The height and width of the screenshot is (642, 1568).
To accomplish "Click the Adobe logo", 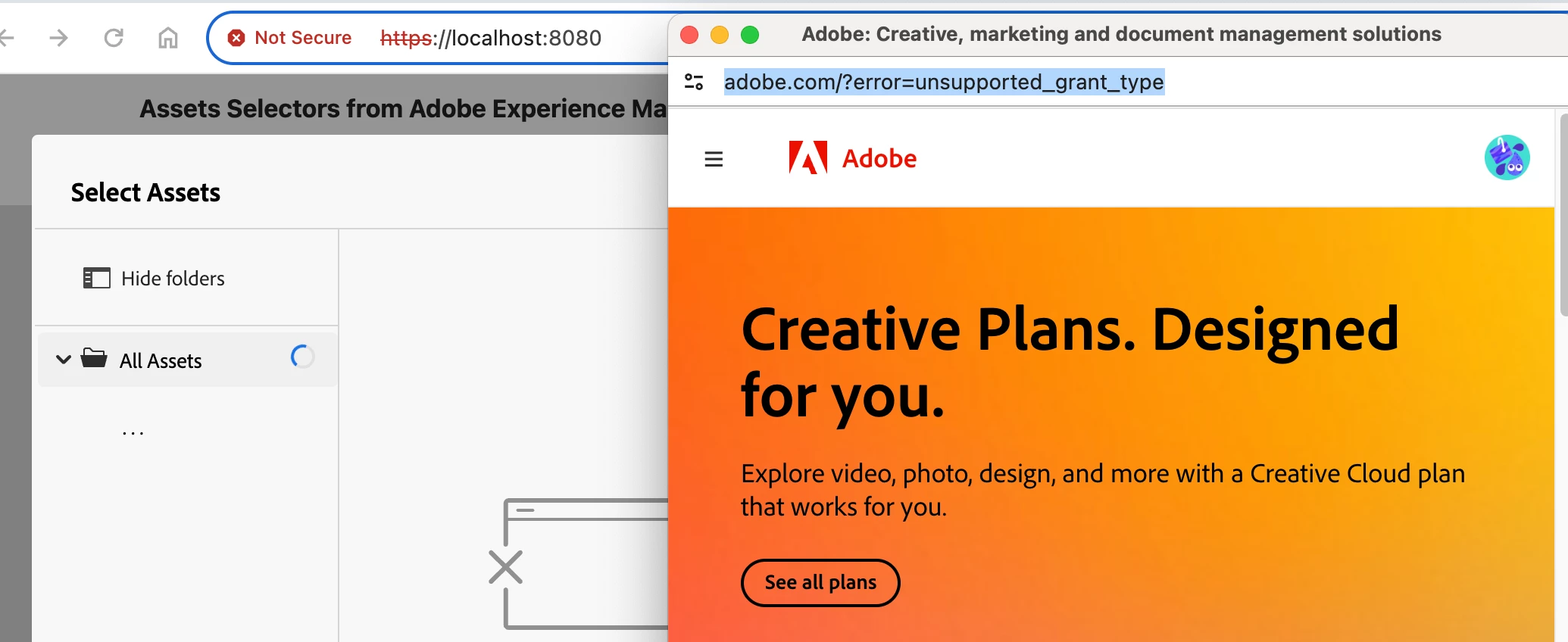I will click(x=853, y=158).
